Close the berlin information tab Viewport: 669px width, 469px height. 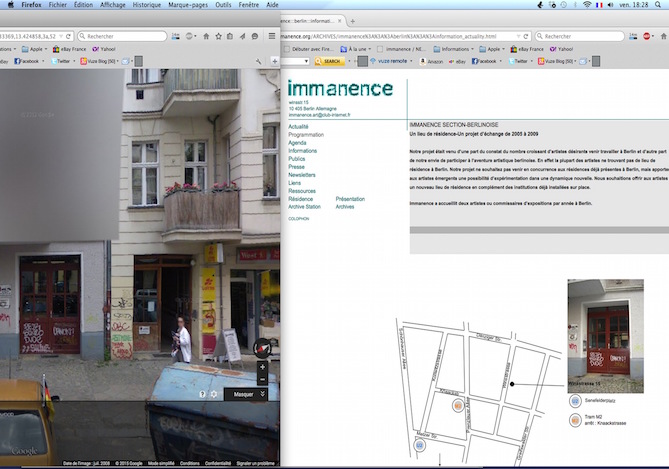(x=340, y=21)
